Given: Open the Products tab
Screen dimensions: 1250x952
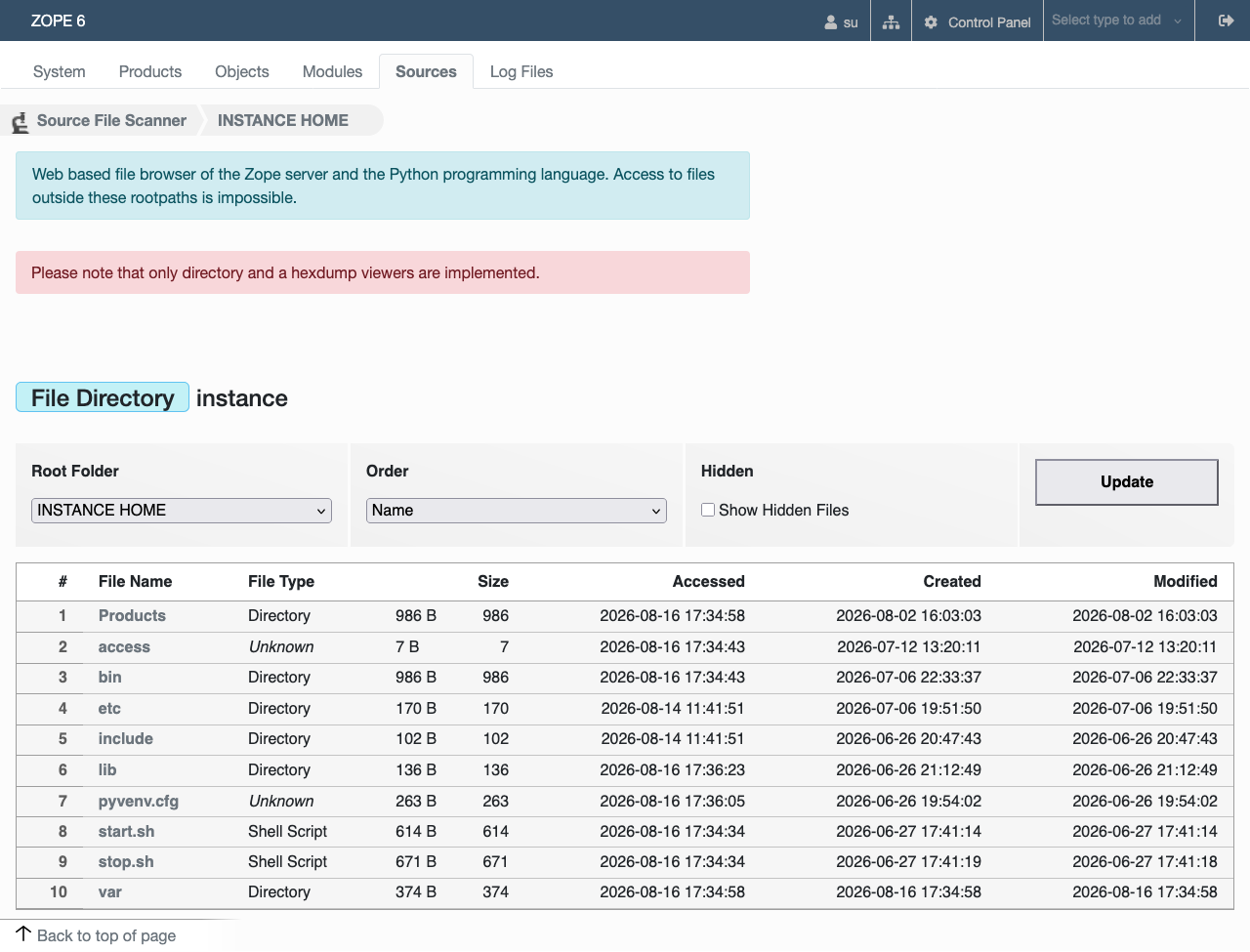Looking at the screenshot, I should click(x=150, y=71).
